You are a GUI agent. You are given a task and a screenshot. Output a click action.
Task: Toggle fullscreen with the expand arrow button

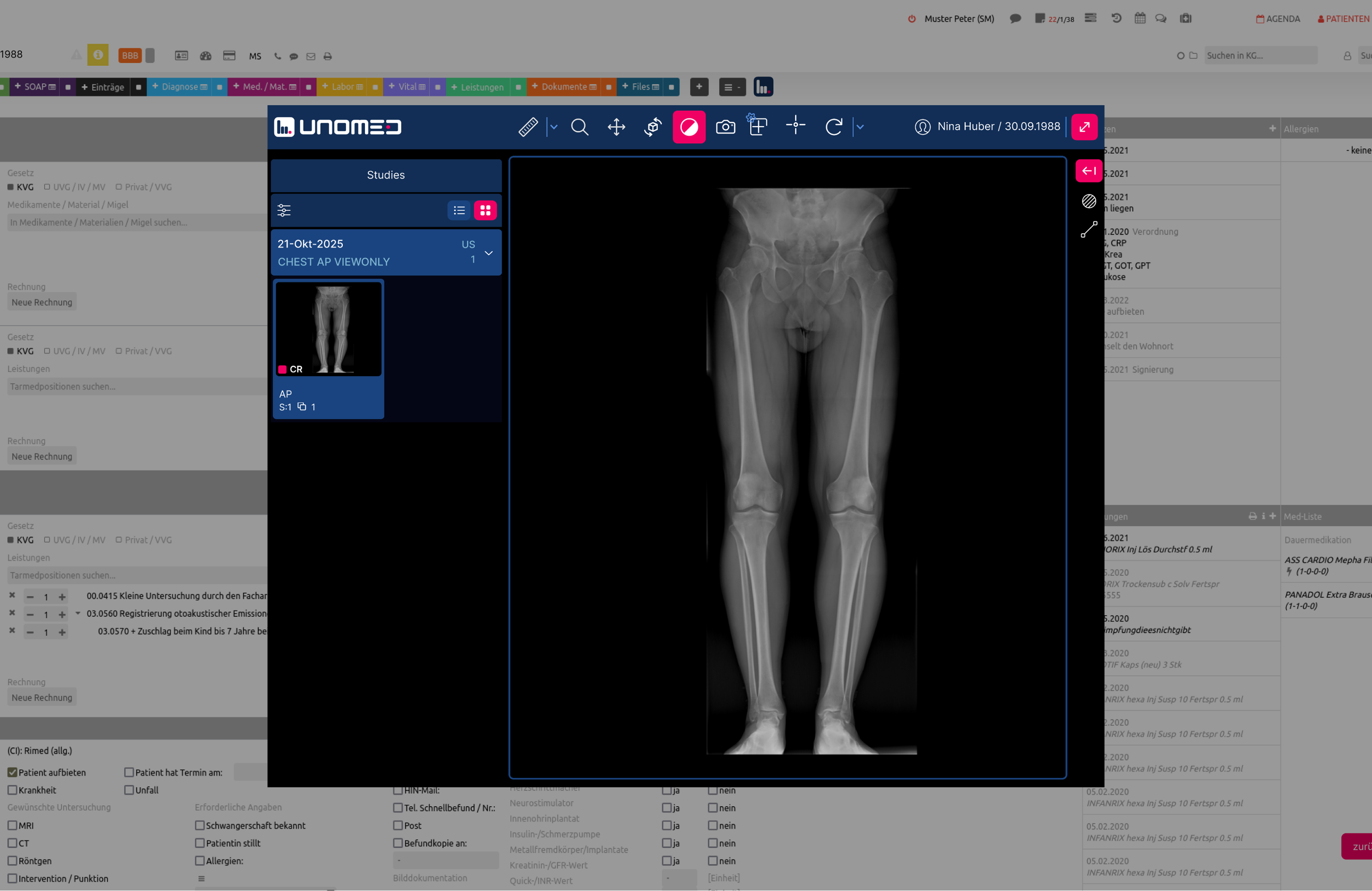(1084, 127)
